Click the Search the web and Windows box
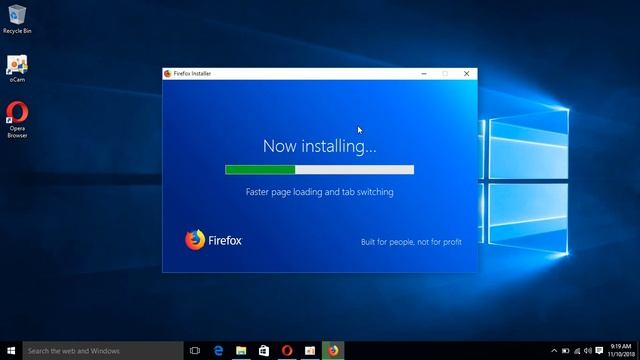Viewport: 640px width, 360px height. click(x=103, y=351)
